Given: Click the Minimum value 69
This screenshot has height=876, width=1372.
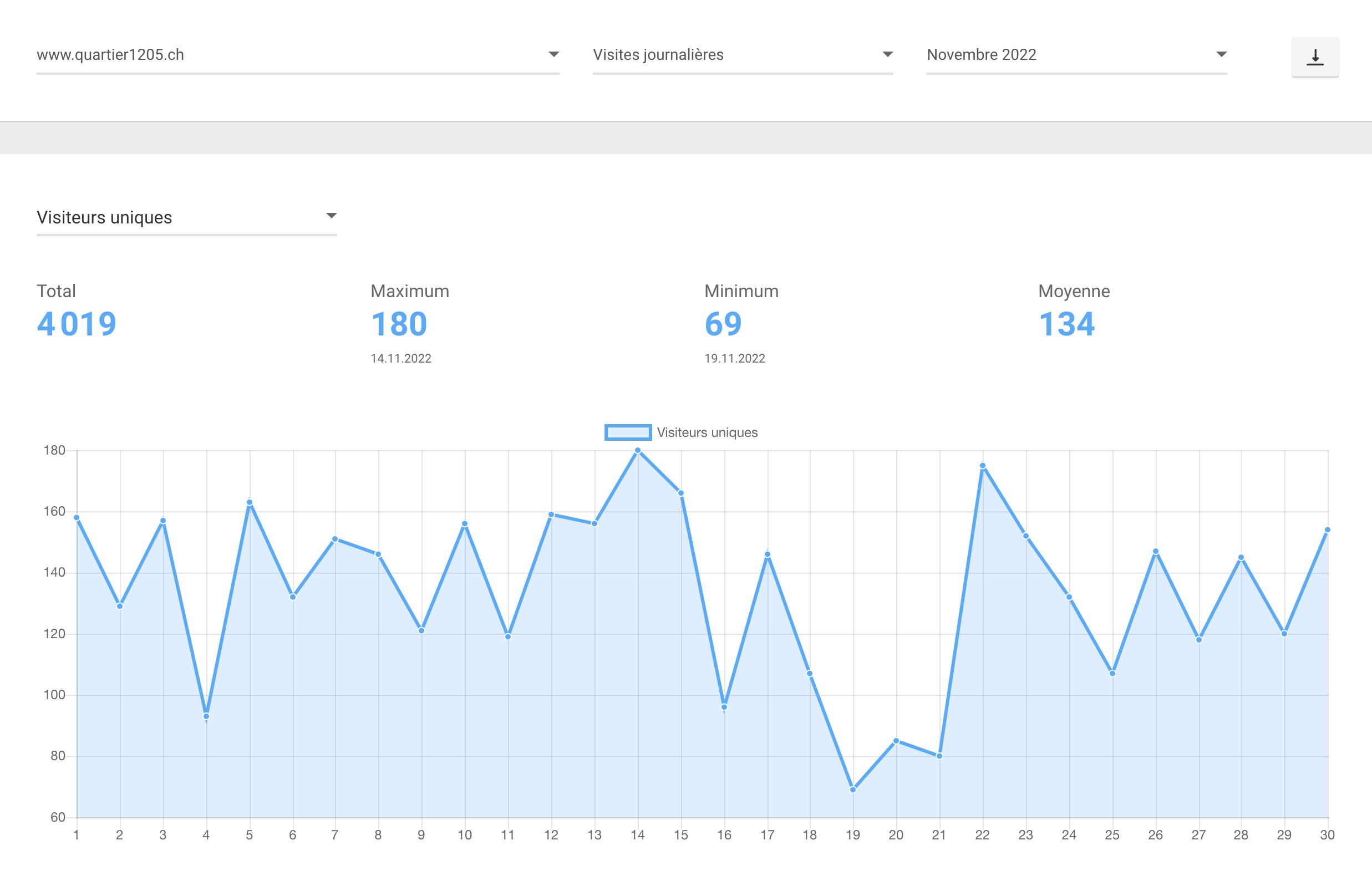Looking at the screenshot, I should (723, 324).
